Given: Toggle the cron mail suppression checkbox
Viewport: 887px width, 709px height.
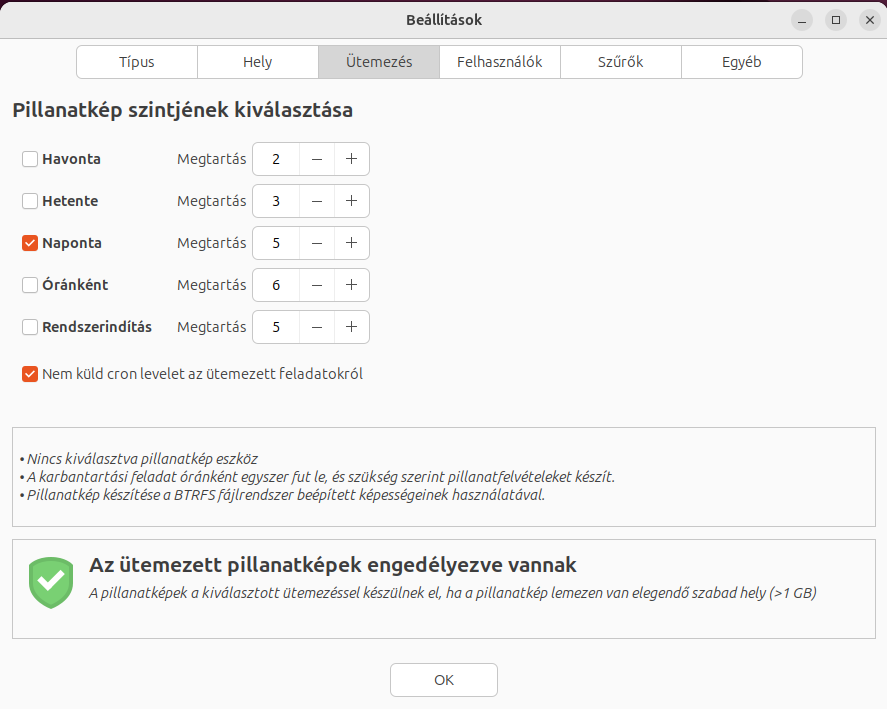Looking at the screenshot, I should (30, 375).
